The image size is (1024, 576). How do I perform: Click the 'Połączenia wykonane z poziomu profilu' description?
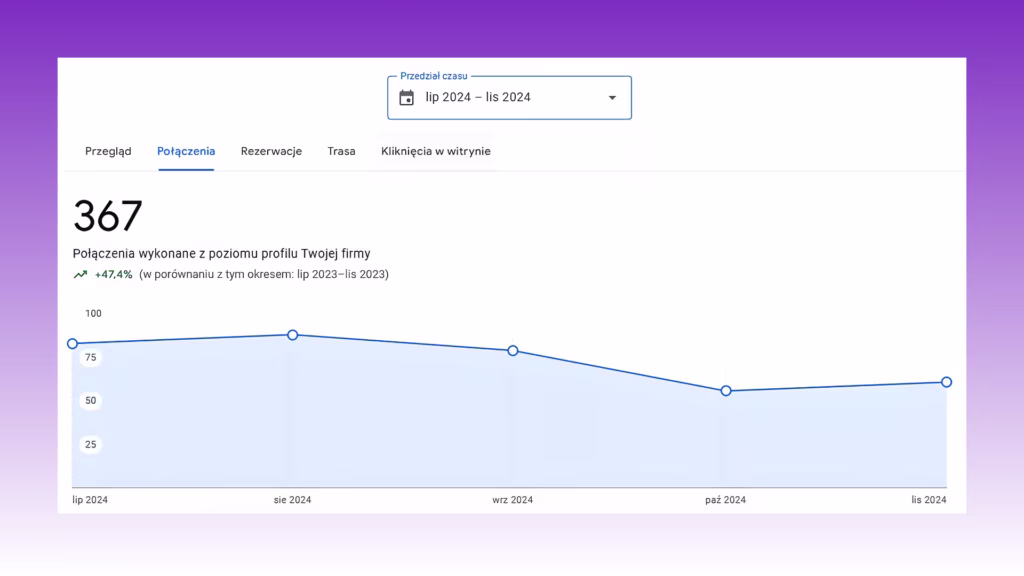pyautogui.click(x=221, y=253)
